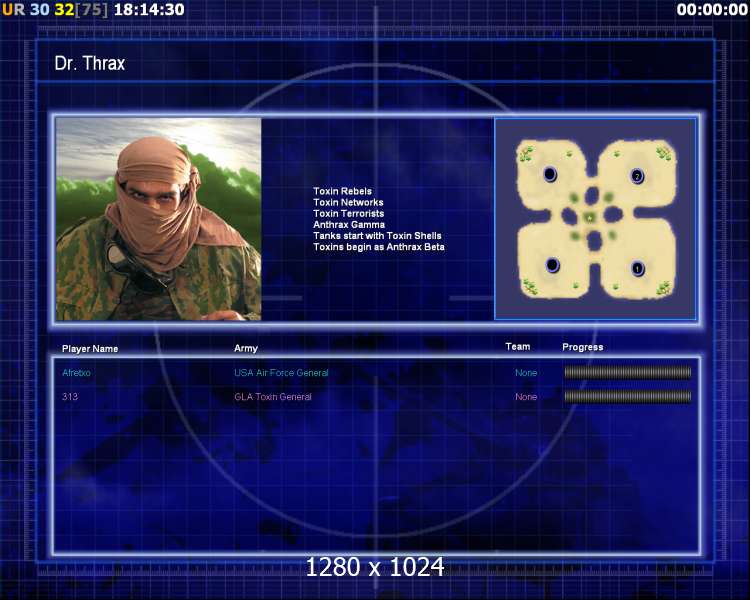750x600 pixels.
Task: Click the desert map preview
Action: pos(595,219)
